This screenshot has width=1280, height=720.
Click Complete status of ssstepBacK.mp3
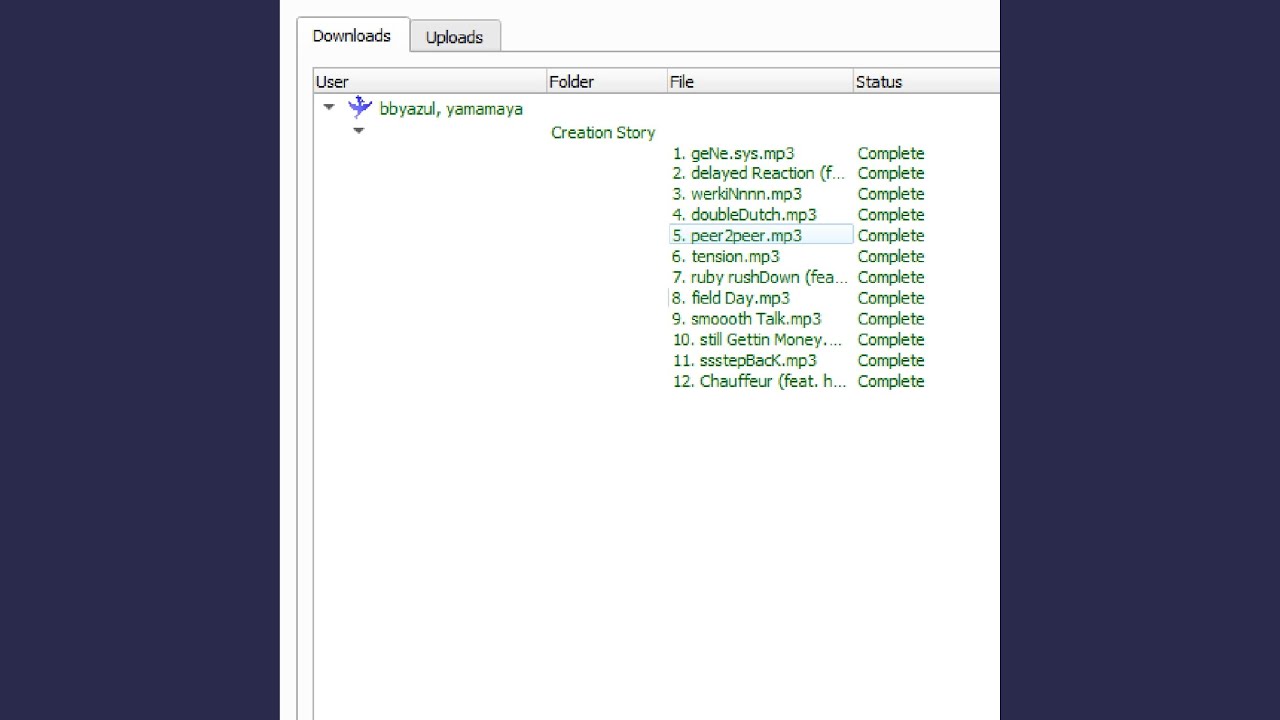pyautogui.click(x=891, y=361)
